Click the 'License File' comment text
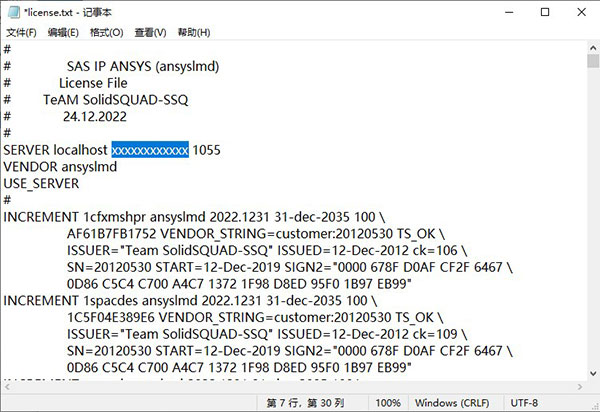The height and width of the screenshot is (412, 600). [x=93, y=83]
